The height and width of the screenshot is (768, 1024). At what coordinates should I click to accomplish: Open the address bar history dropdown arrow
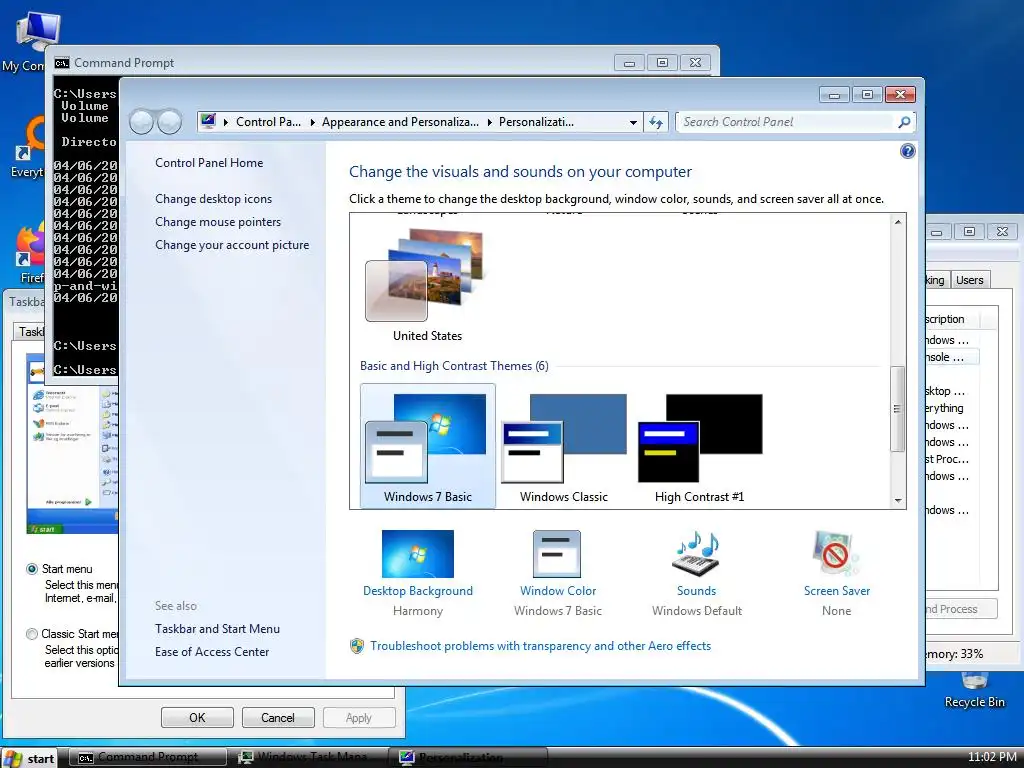point(633,122)
